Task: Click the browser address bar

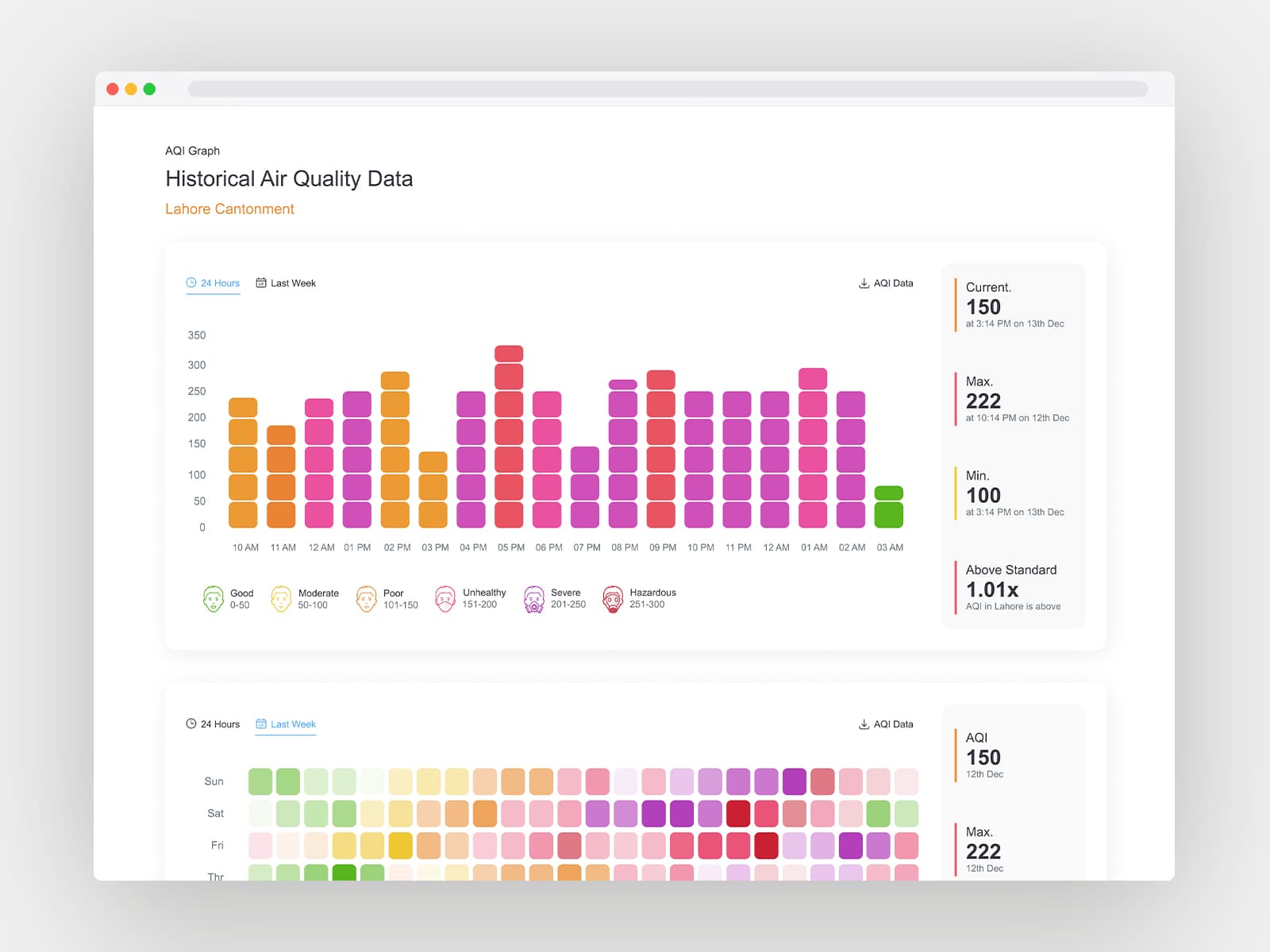Action: click(668, 89)
